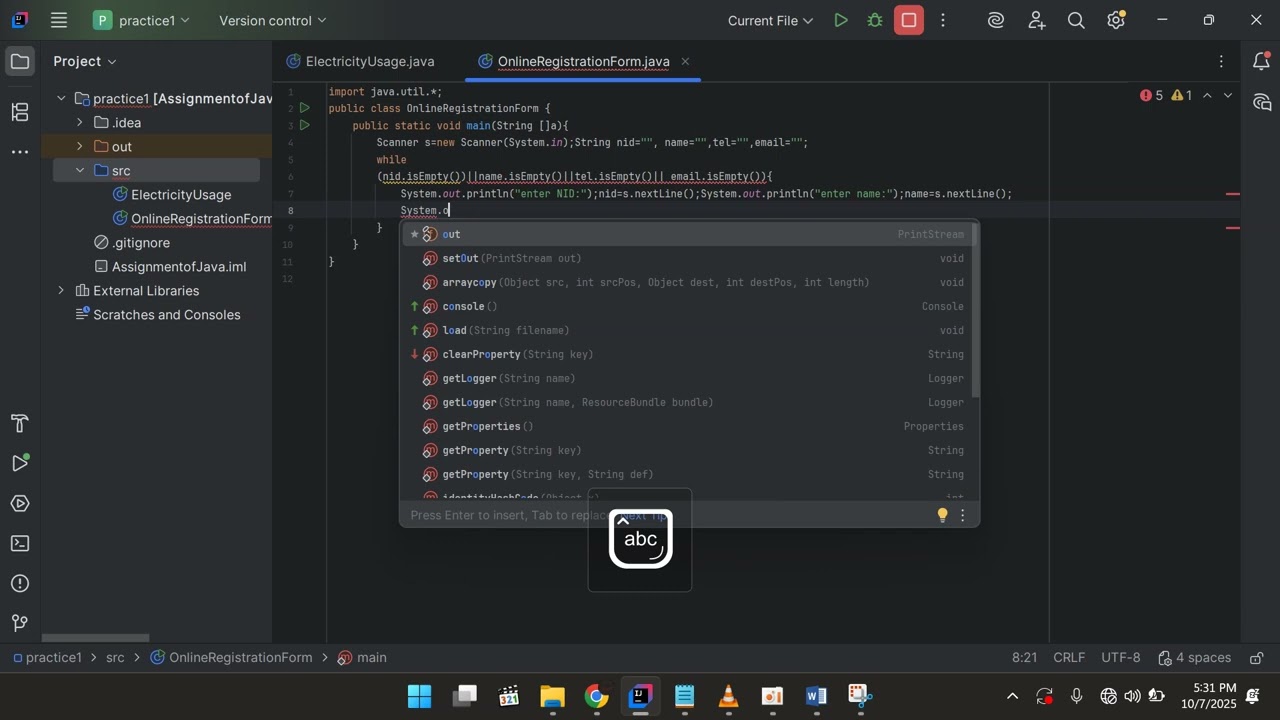This screenshot has height=720, width=1280.
Task: Open the Terminal tool window
Action: pyautogui.click(x=20, y=543)
